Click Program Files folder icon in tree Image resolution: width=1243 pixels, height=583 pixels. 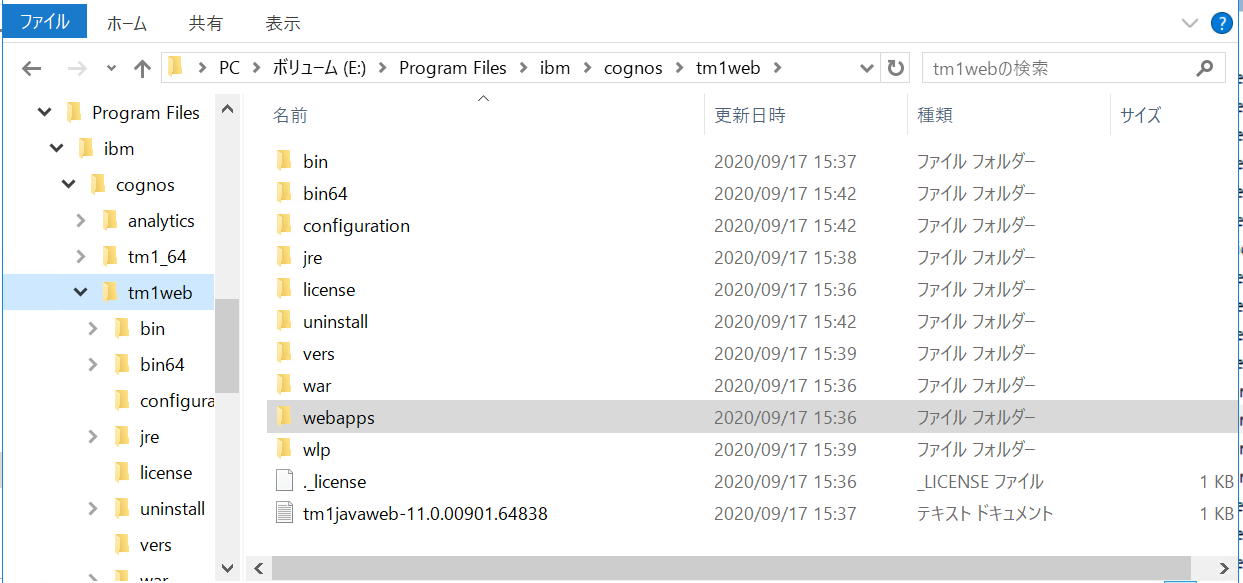click(x=74, y=113)
